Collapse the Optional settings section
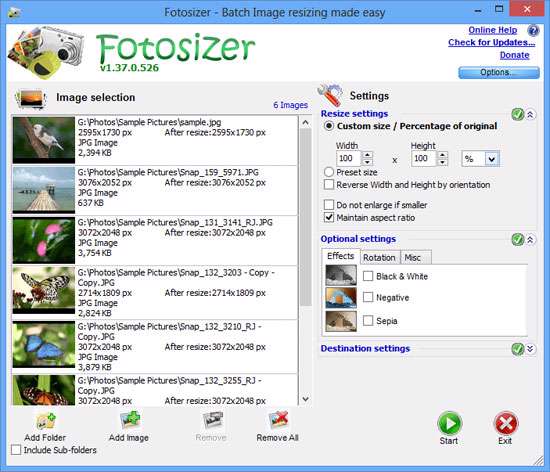The image size is (550, 472). 530,240
